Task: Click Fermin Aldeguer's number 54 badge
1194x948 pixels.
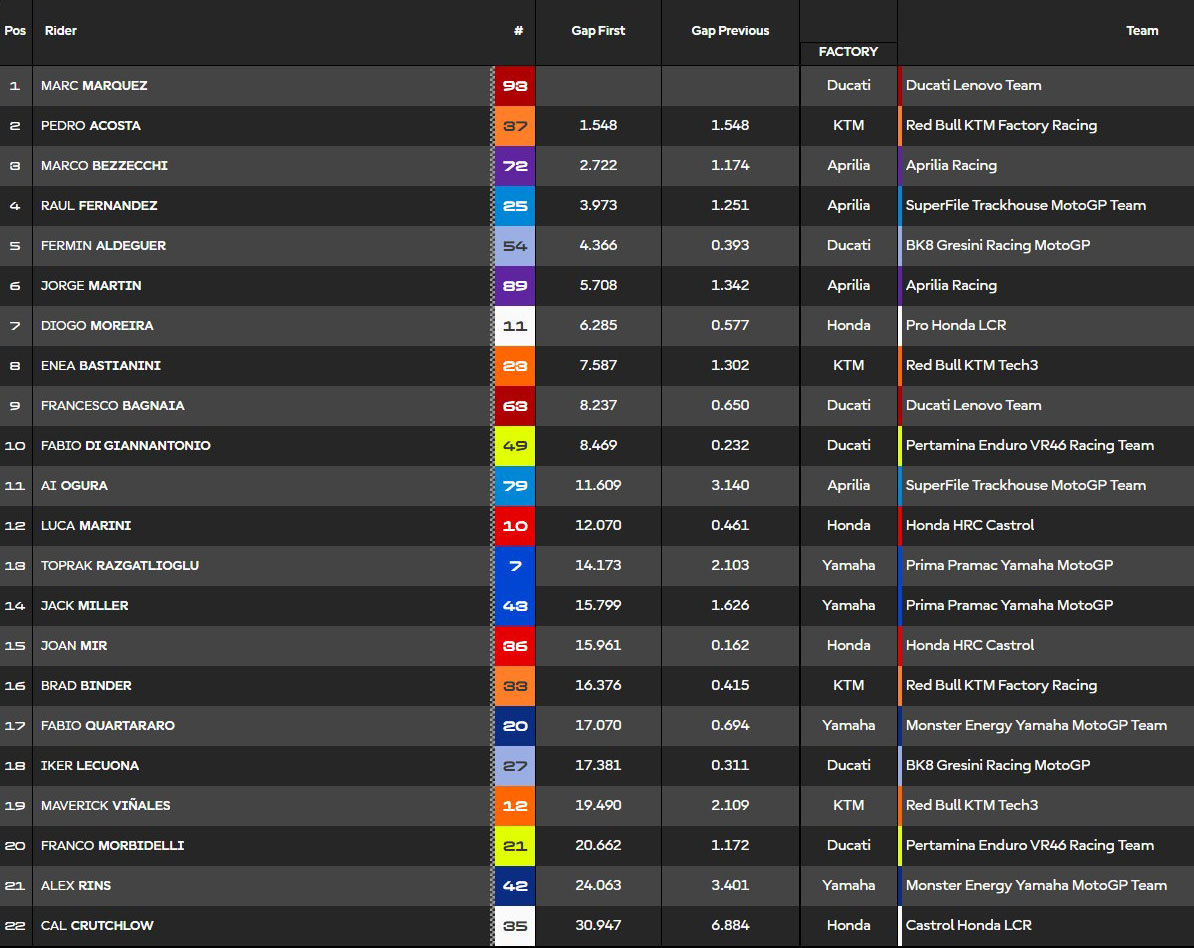Action: (x=515, y=246)
